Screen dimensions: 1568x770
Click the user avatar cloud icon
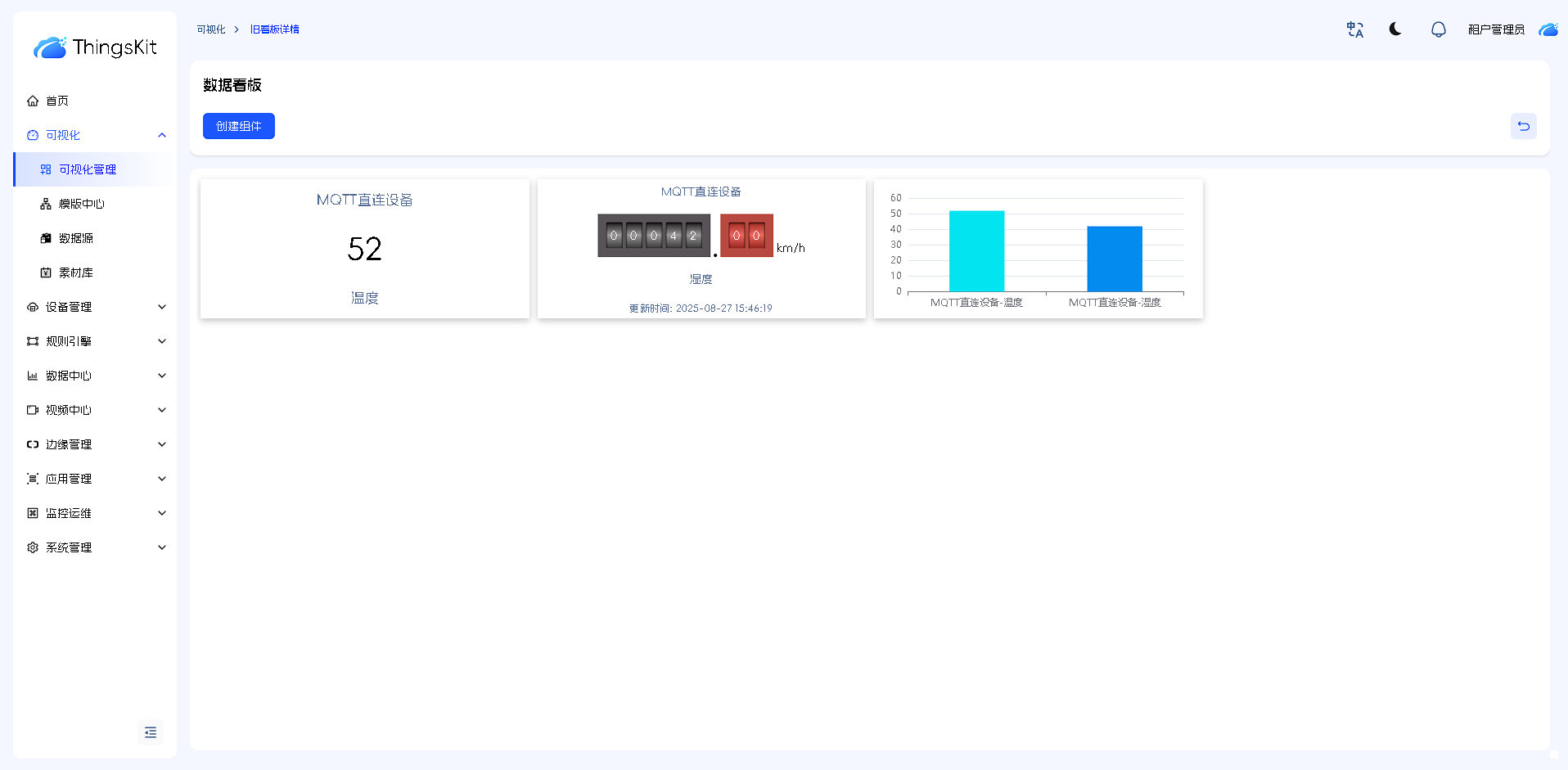click(x=1548, y=29)
